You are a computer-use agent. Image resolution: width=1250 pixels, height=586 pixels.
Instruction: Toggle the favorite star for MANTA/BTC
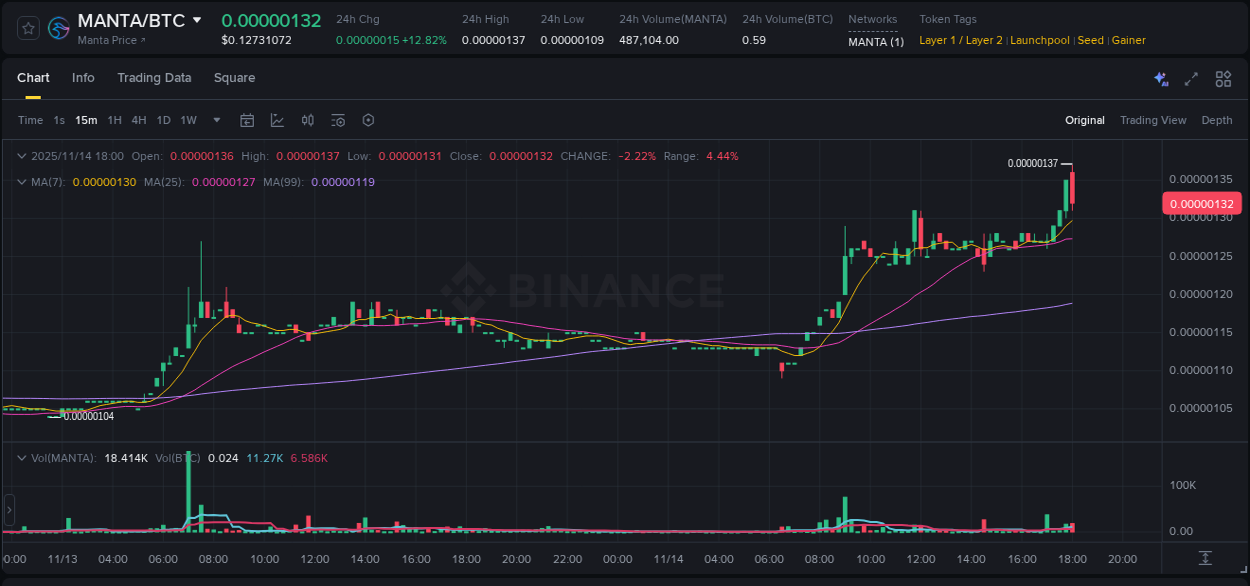27,28
